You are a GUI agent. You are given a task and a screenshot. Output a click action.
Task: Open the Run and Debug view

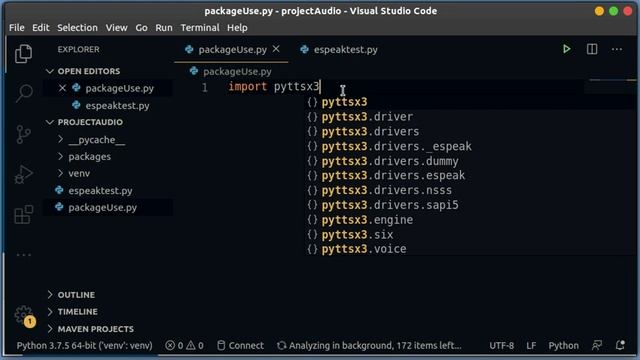coord(23,174)
